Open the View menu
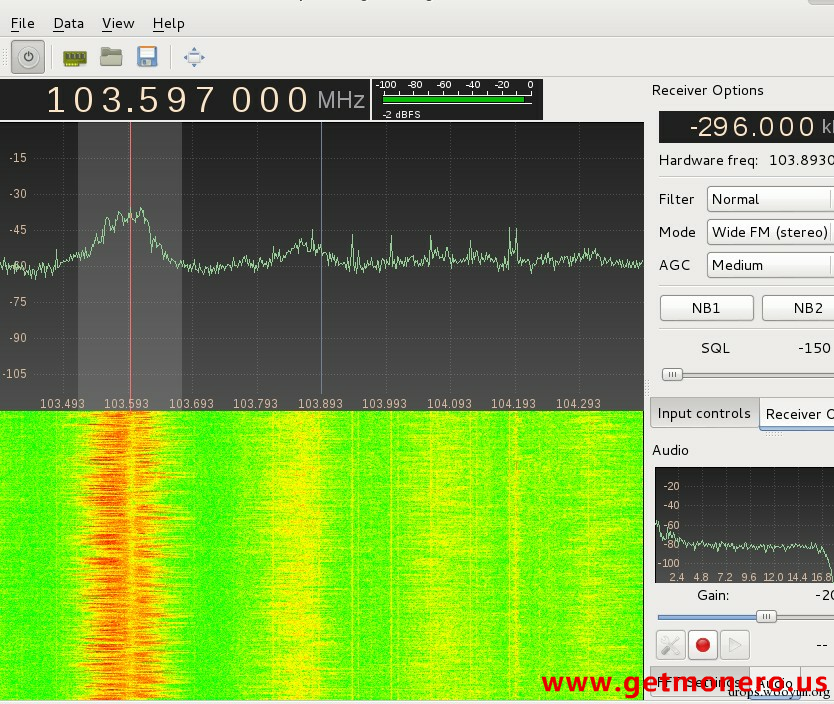The image size is (834, 704). pos(118,23)
